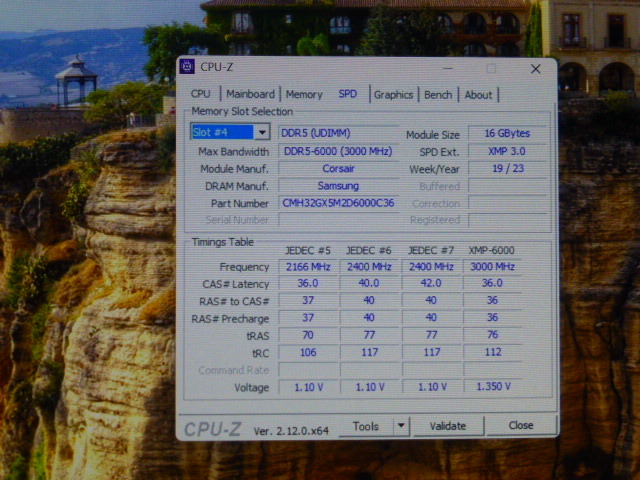The width and height of the screenshot is (640, 480).
Task: Click the Close button at bottom
Action: coord(521,425)
